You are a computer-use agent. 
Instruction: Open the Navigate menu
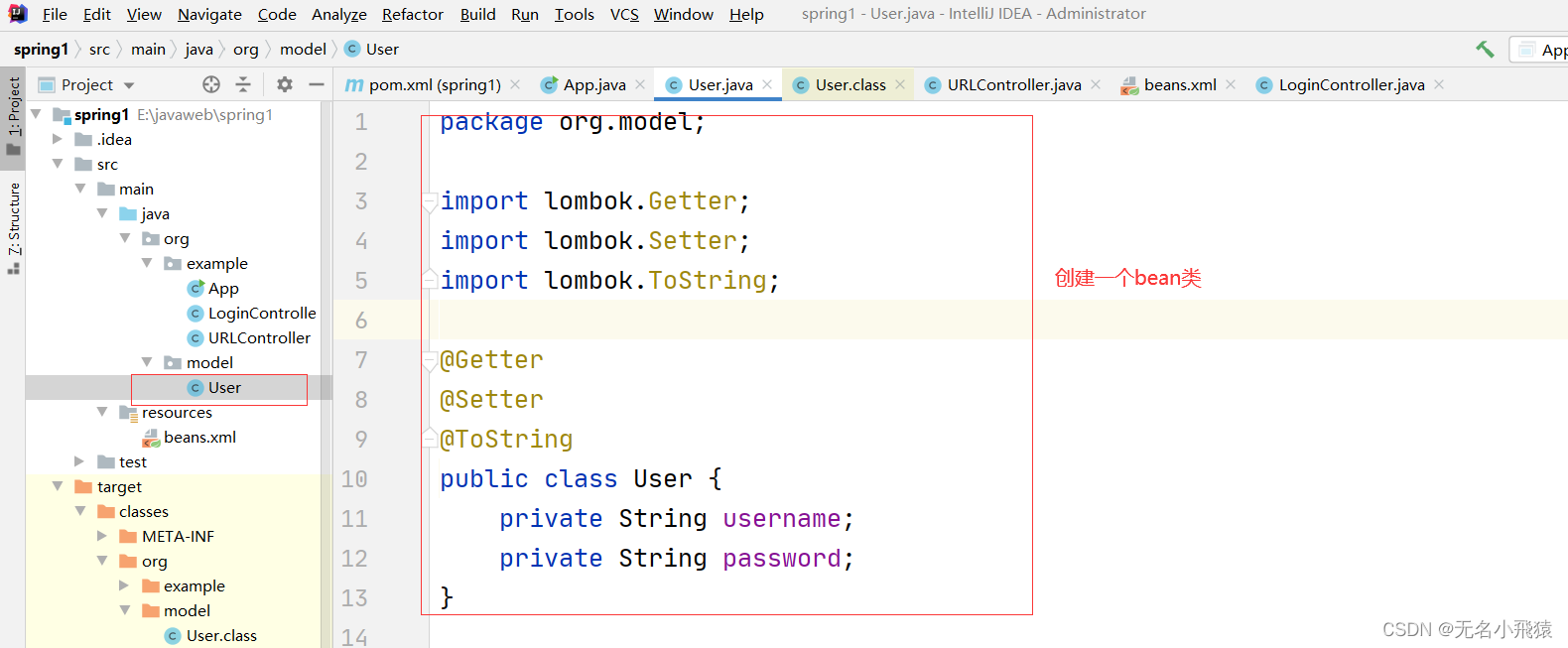pyautogui.click(x=209, y=14)
